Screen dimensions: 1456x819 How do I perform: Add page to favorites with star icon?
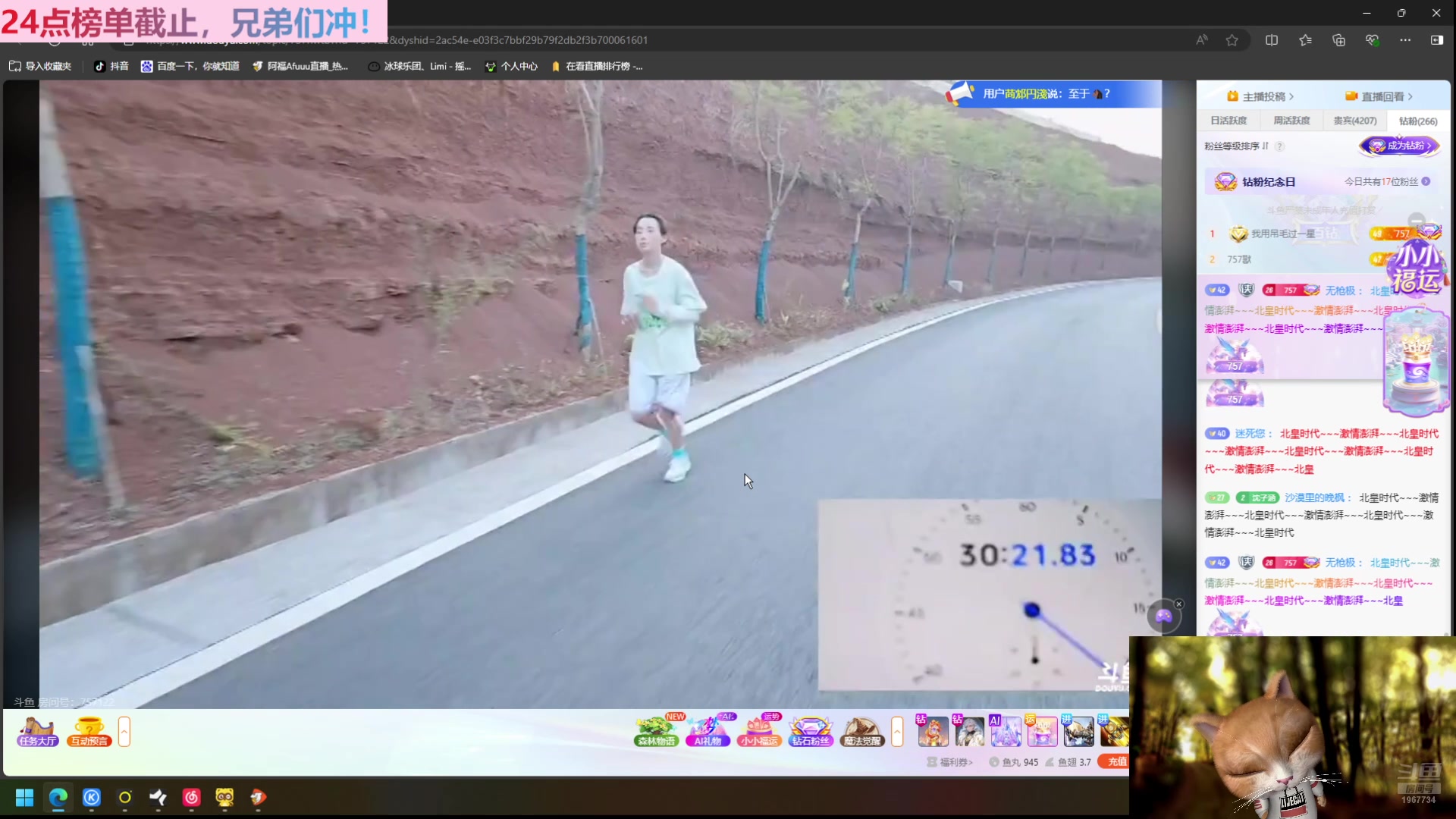pos(1232,40)
